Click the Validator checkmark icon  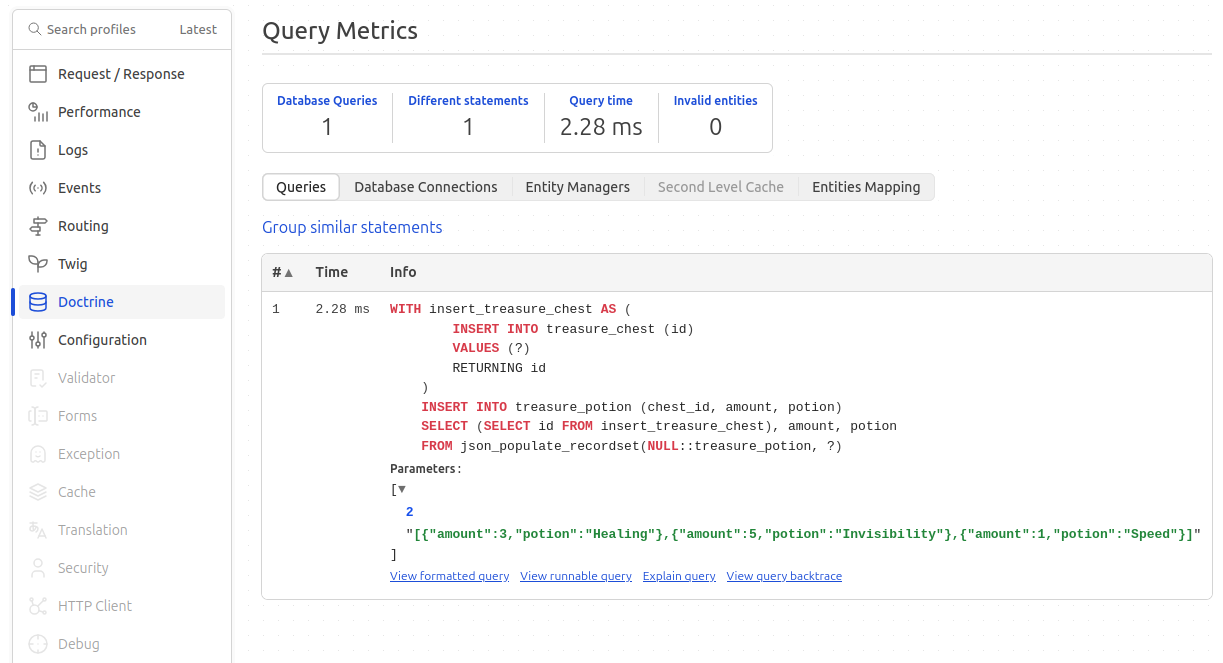[38, 378]
